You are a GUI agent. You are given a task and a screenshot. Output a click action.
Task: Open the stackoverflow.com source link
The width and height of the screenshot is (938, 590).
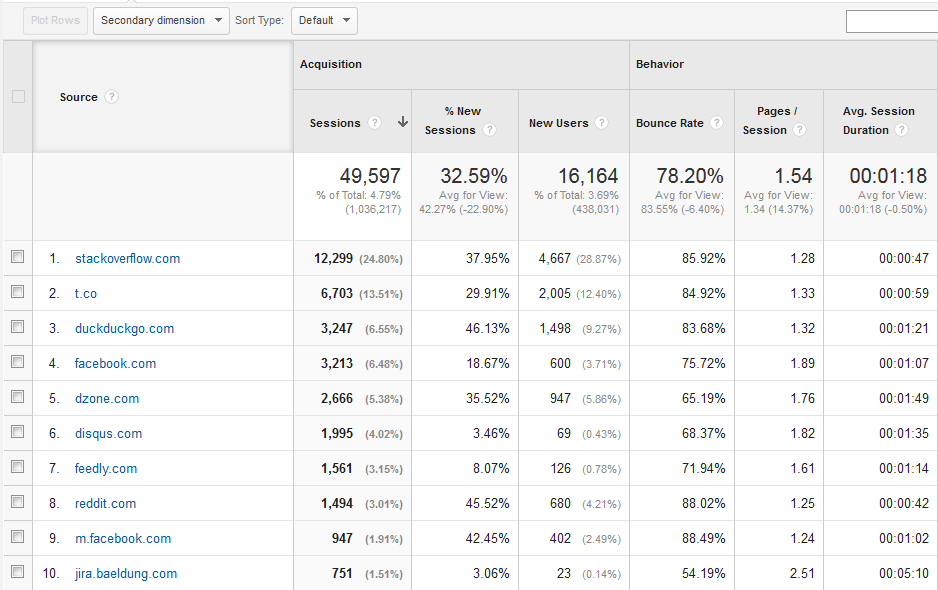127,258
